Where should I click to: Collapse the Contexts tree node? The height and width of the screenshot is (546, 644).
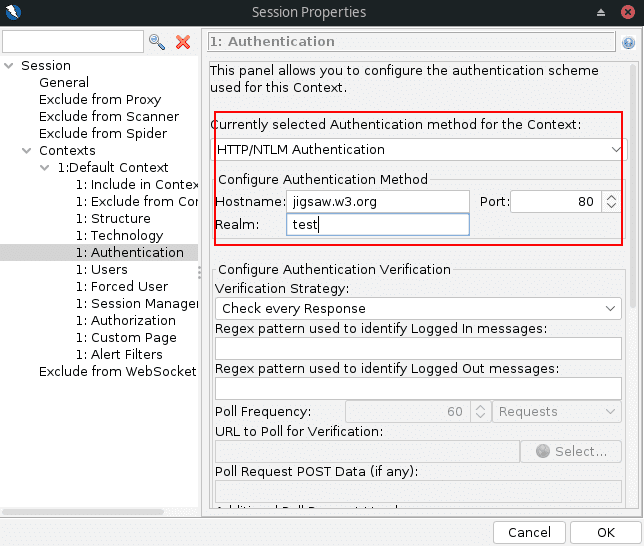(x=27, y=150)
